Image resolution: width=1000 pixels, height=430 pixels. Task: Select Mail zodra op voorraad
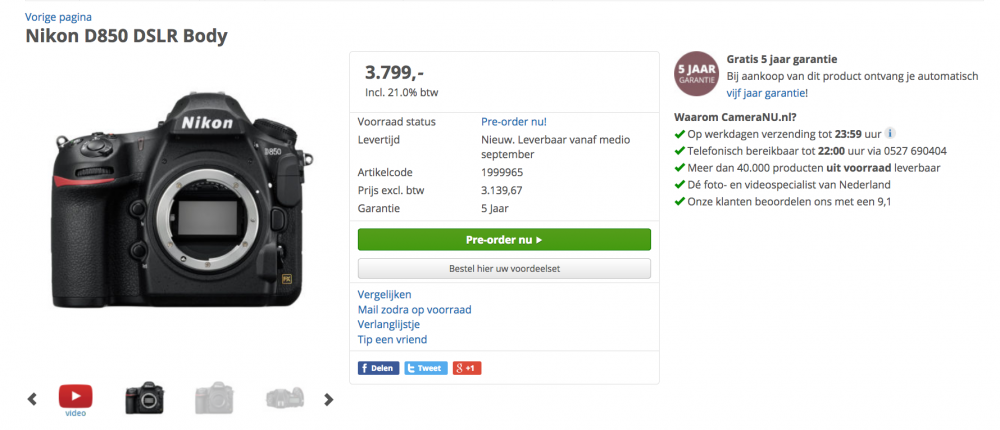click(x=415, y=309)
